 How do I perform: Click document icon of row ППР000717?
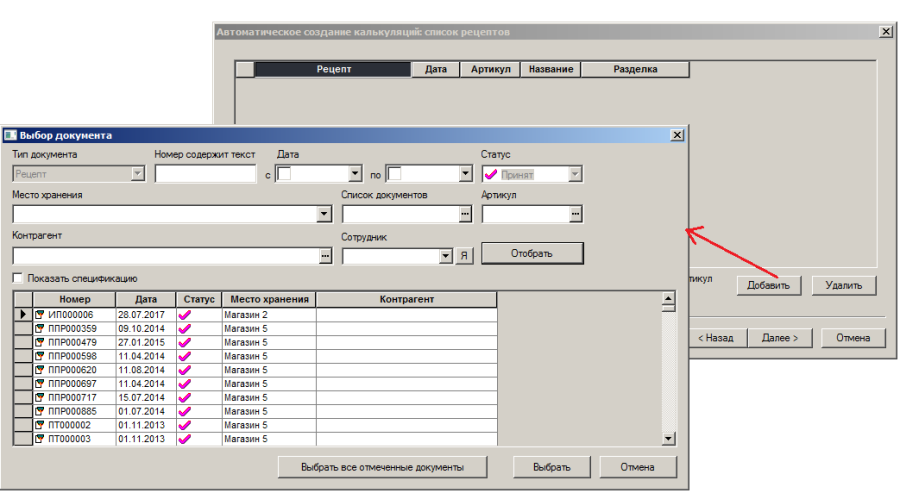[x=40, y=397]
